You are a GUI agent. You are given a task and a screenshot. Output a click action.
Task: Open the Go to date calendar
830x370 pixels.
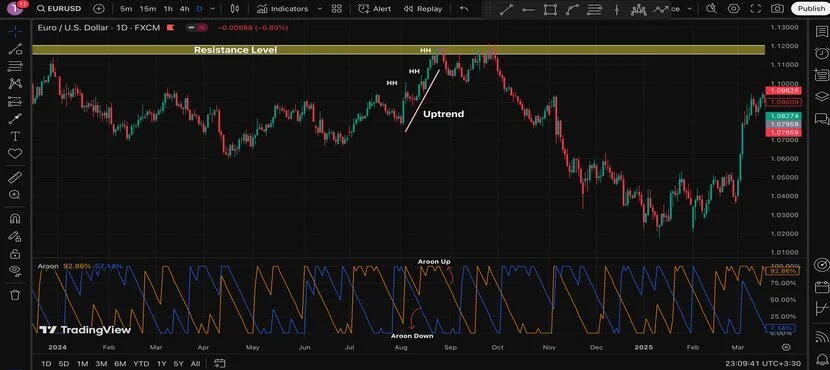(x=220, y=364)
